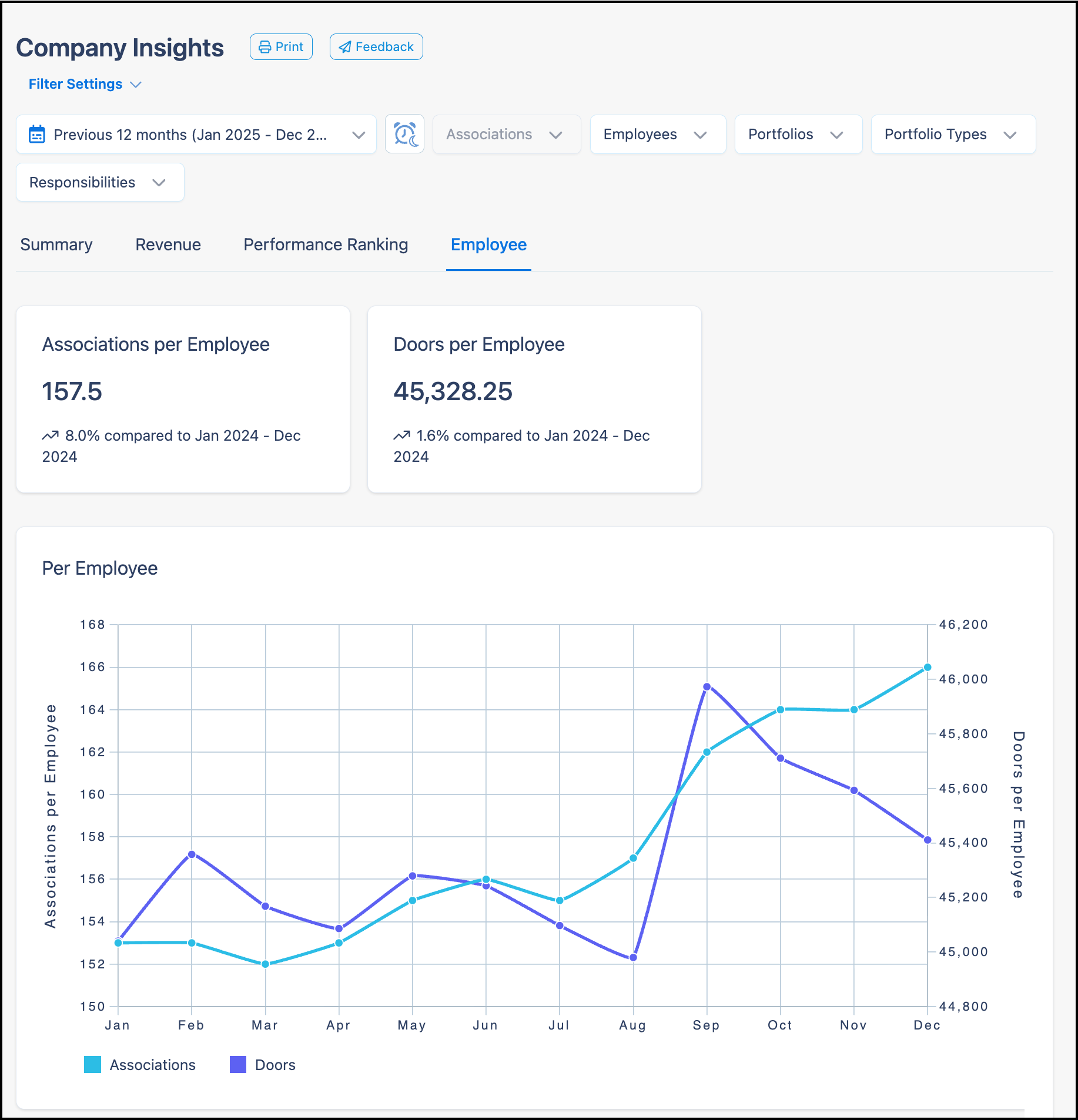Open the Associations filter dropdown

[x=505, y=134]
